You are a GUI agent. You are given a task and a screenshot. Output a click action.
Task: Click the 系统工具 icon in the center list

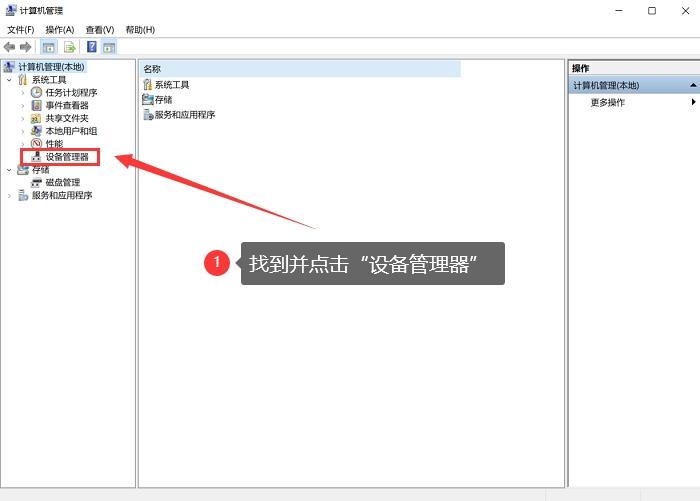148,85
